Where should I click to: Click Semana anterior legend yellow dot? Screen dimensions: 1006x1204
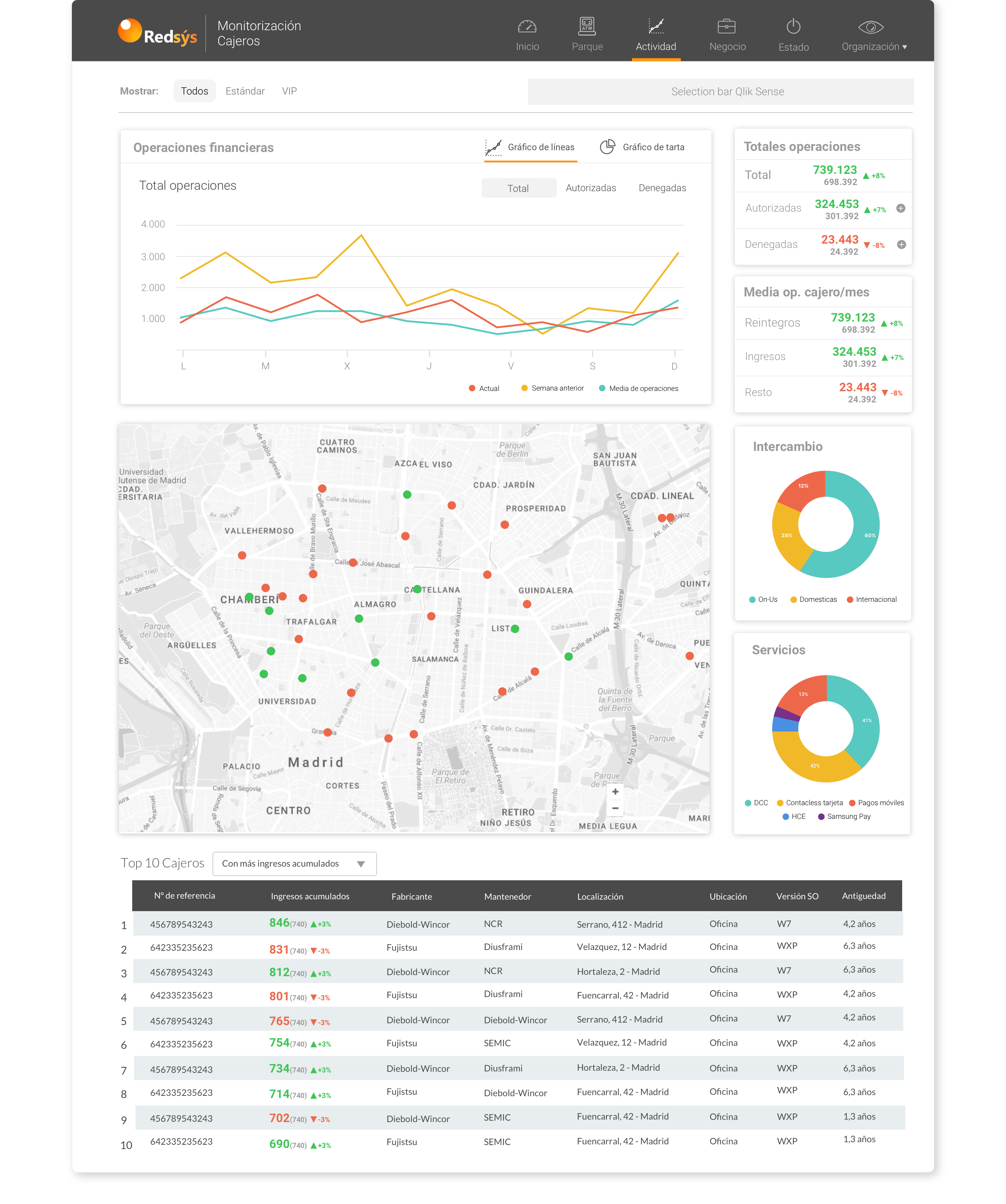click(x=524, y=388)
